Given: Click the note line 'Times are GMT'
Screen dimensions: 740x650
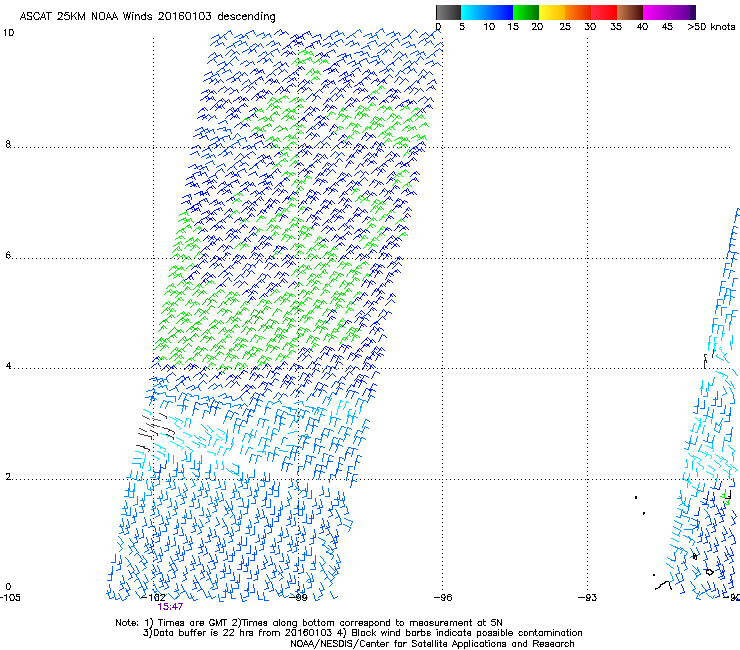Looking at the screenshot, I should click(x=193, y=623).
